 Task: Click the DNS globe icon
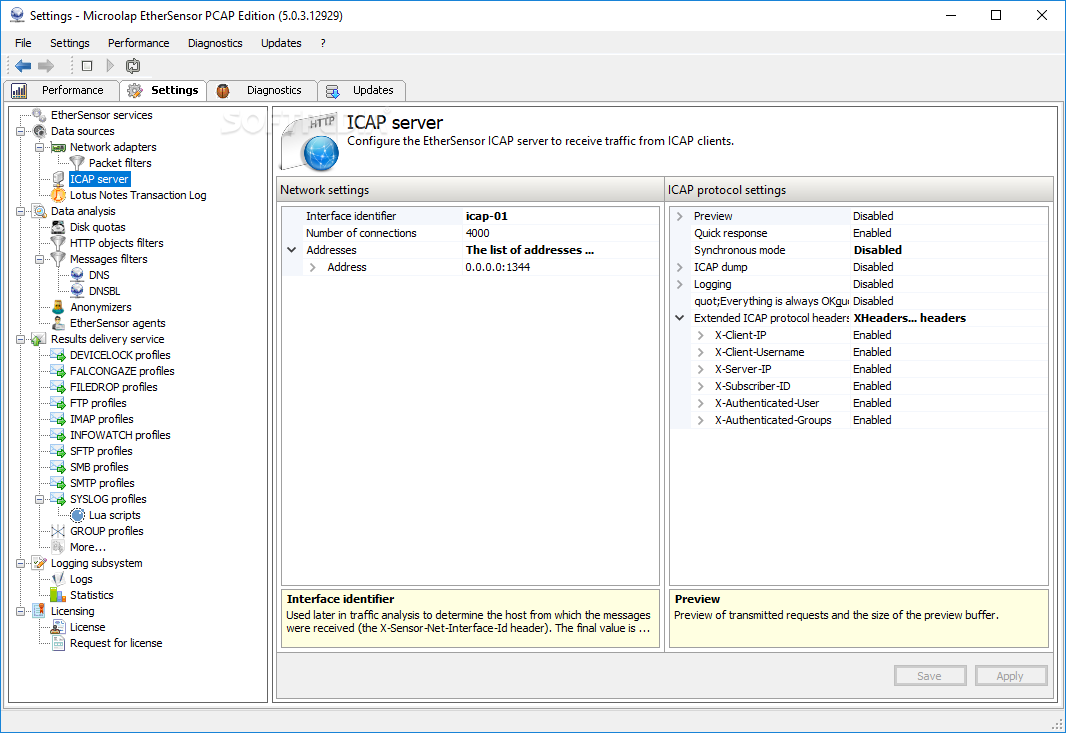[x=78, y=275]
